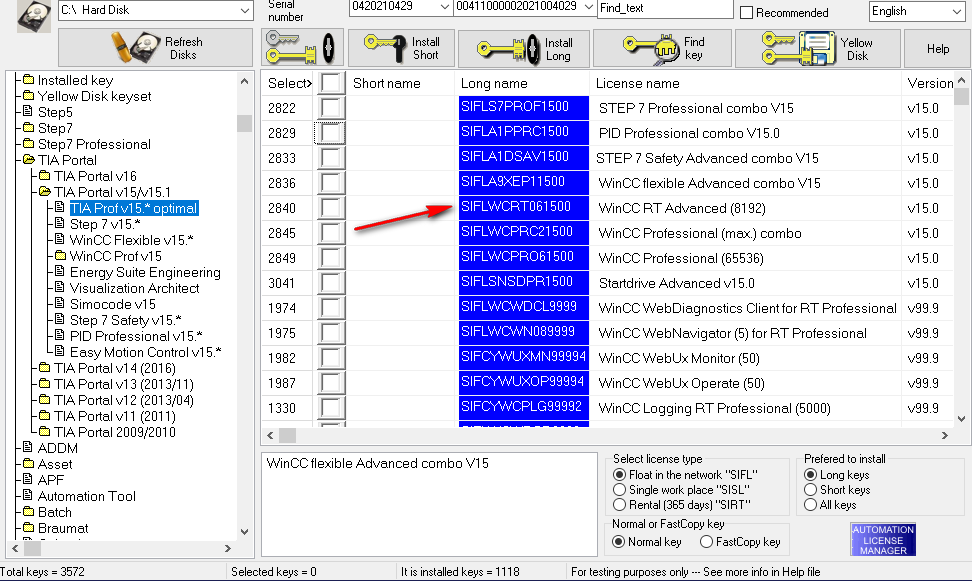972x581 pixels.
Task: Click the Find_text input field
Action: tap(665, 8)
